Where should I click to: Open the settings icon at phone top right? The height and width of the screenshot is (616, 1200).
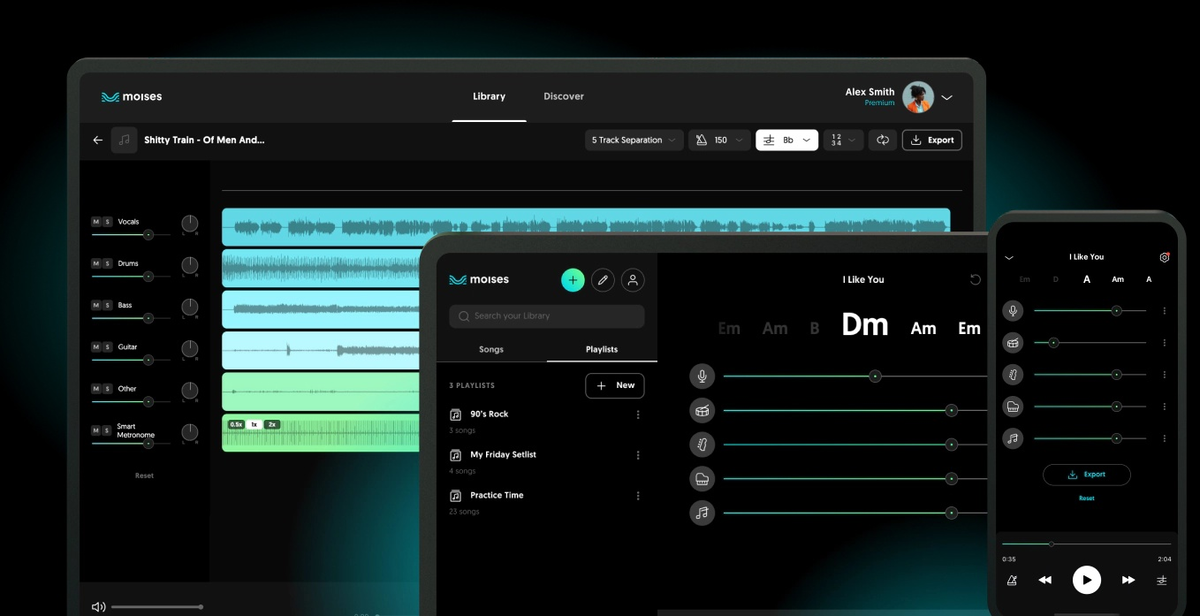1164,257
